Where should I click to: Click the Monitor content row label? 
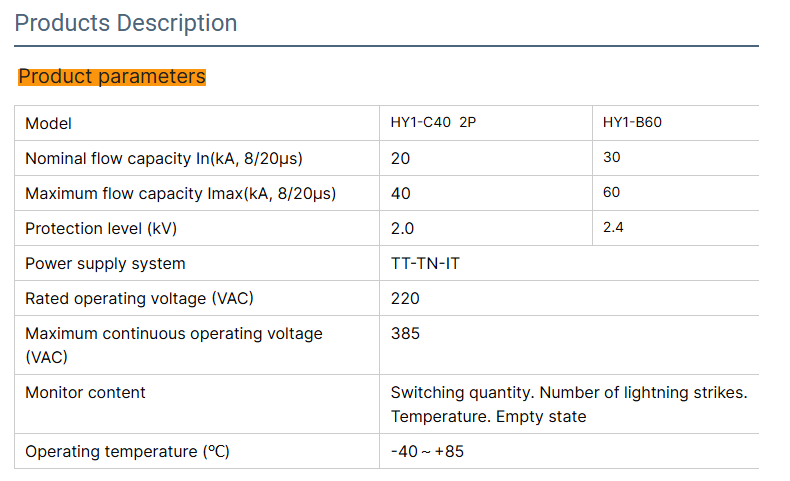(85, 392)
